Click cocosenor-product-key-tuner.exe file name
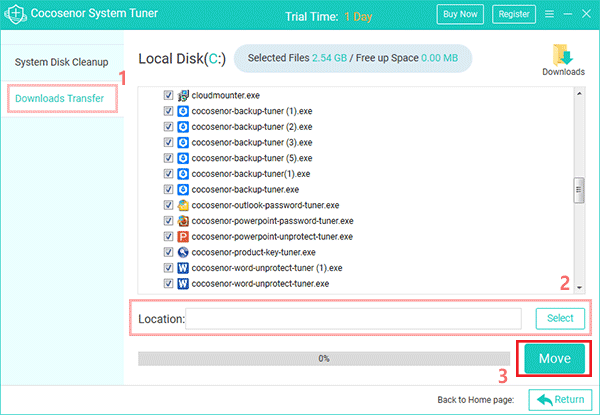This screenshot has width=600, height=415. (x=253, y=252)
